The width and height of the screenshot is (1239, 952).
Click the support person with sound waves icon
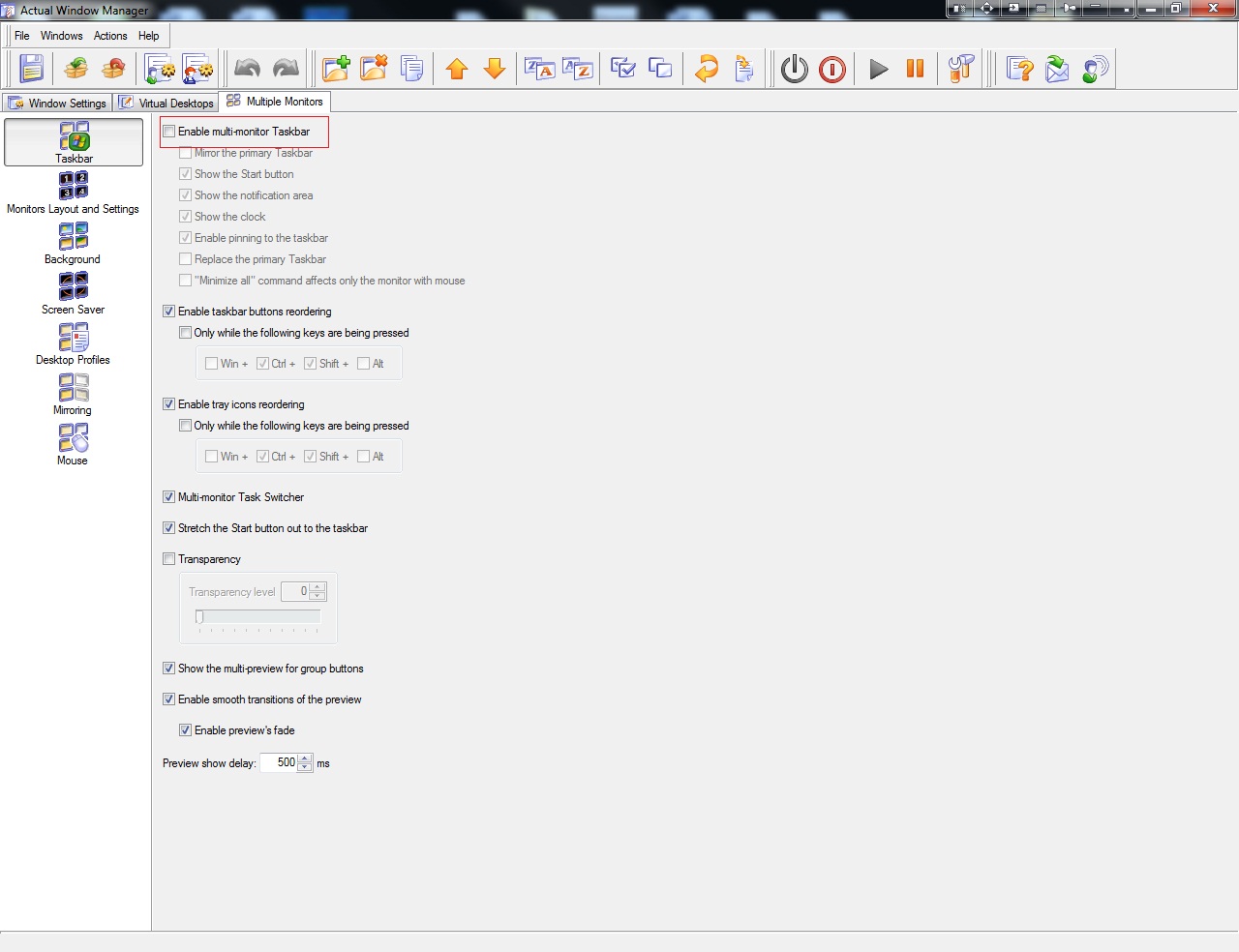pyautogui.click(x=1095, y=69)
